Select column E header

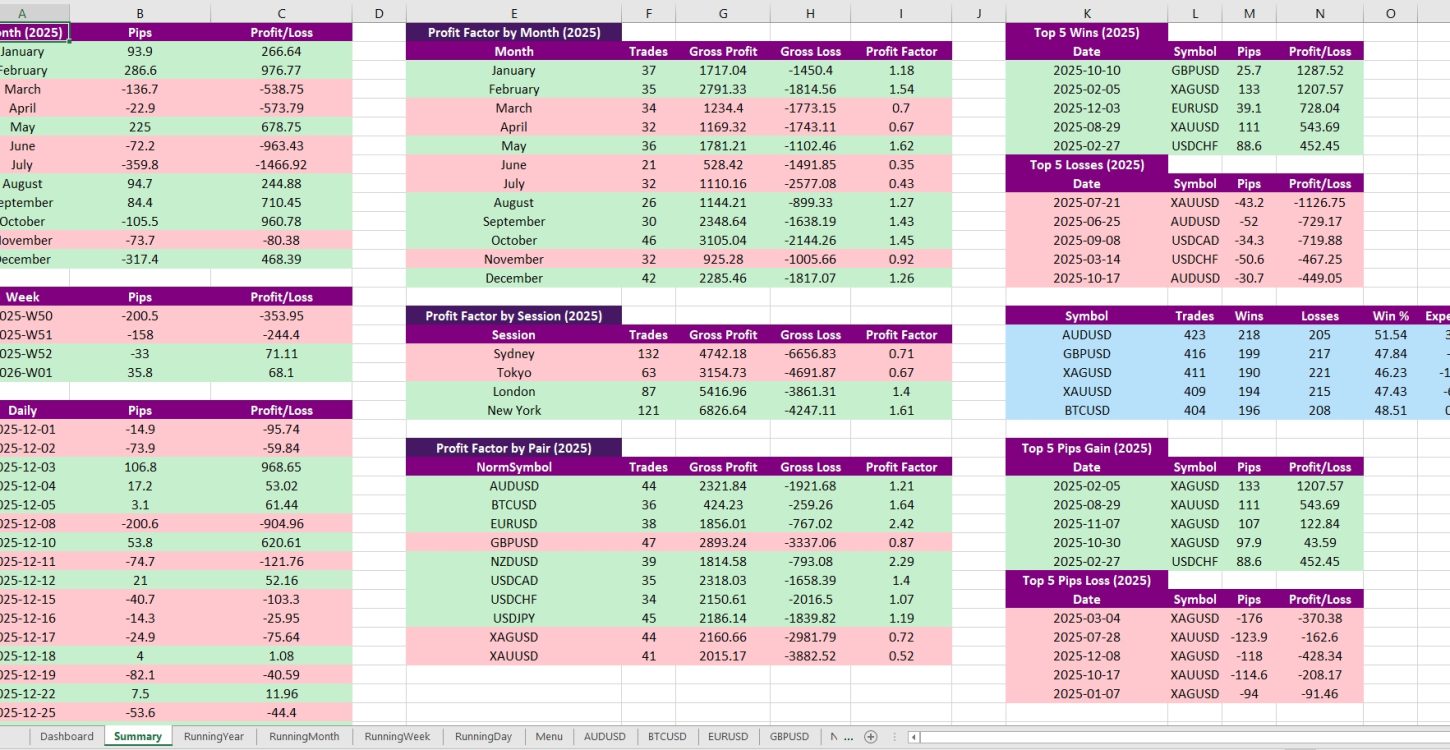[513, 13]
